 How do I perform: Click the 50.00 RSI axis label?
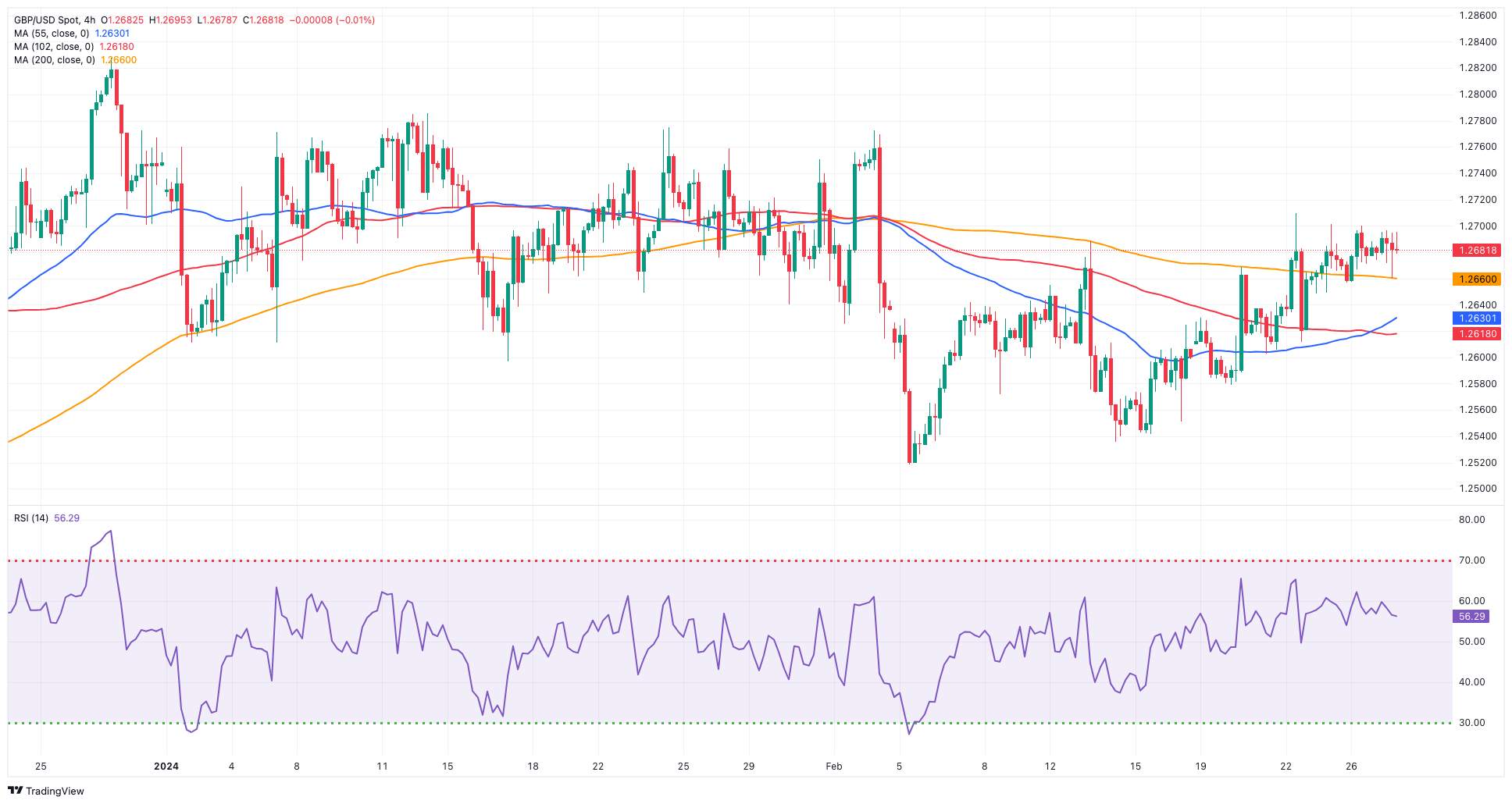[x=1472, y=642]
